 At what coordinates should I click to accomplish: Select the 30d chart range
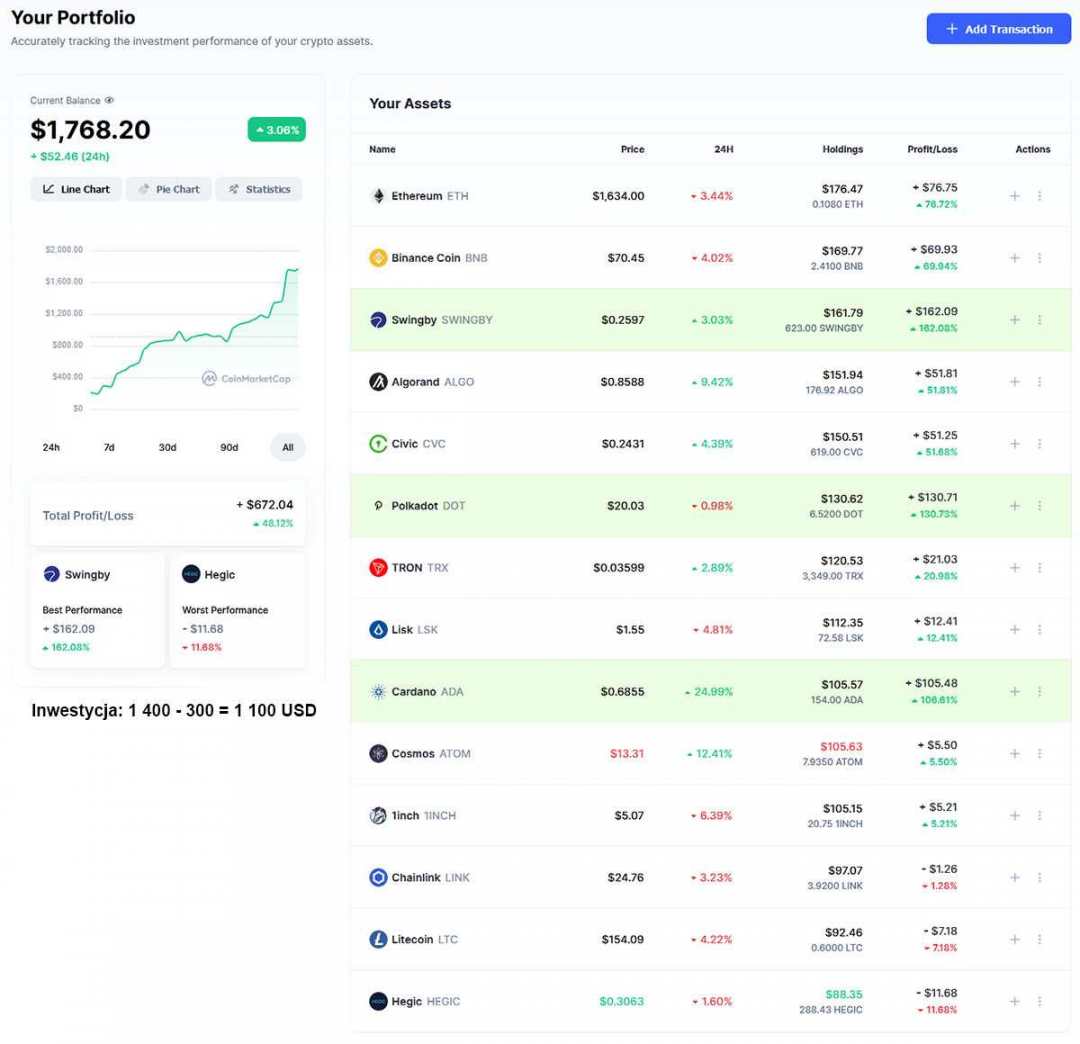pos(167,447)
